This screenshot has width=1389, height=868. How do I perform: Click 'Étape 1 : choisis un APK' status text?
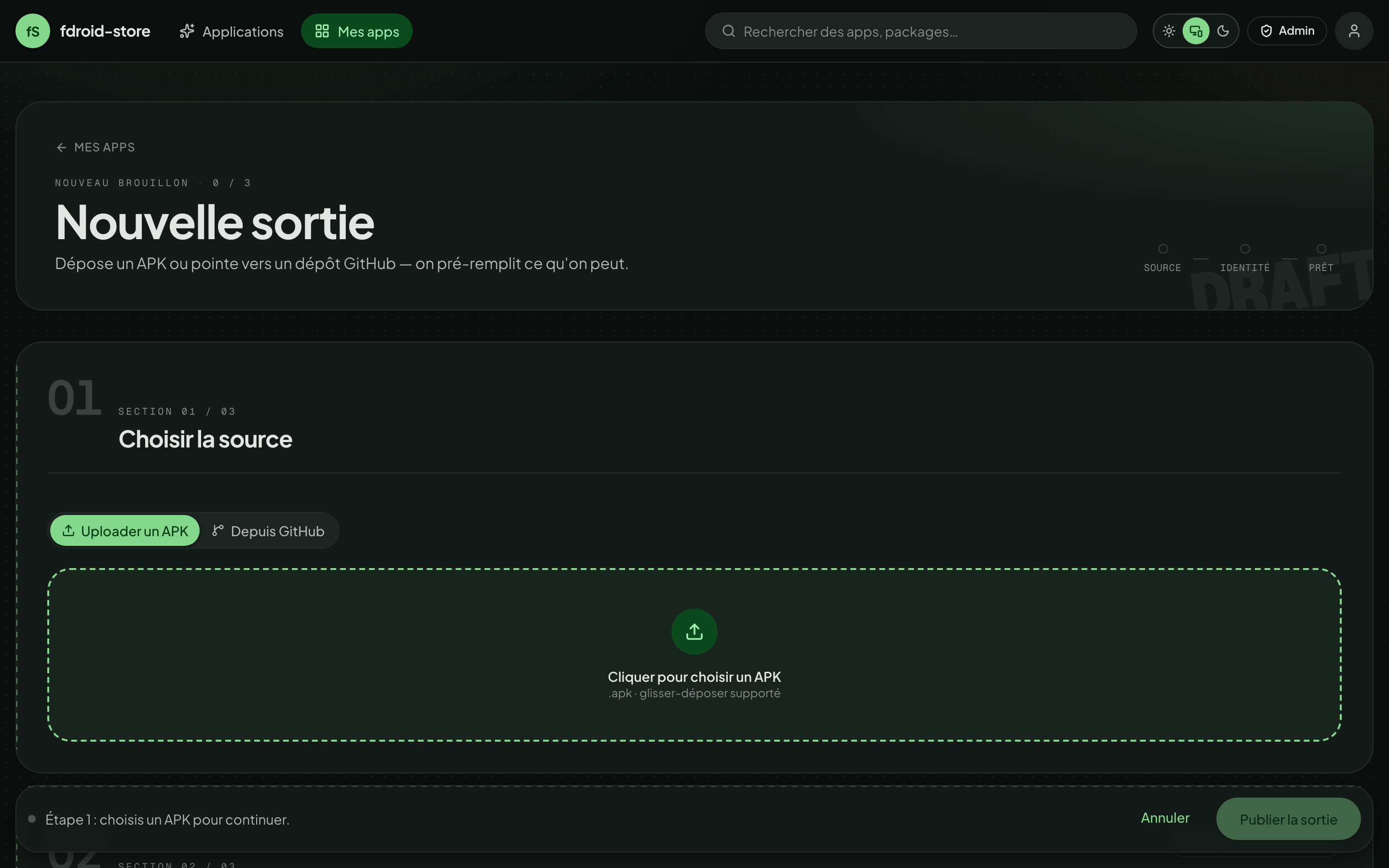point(168,820)
